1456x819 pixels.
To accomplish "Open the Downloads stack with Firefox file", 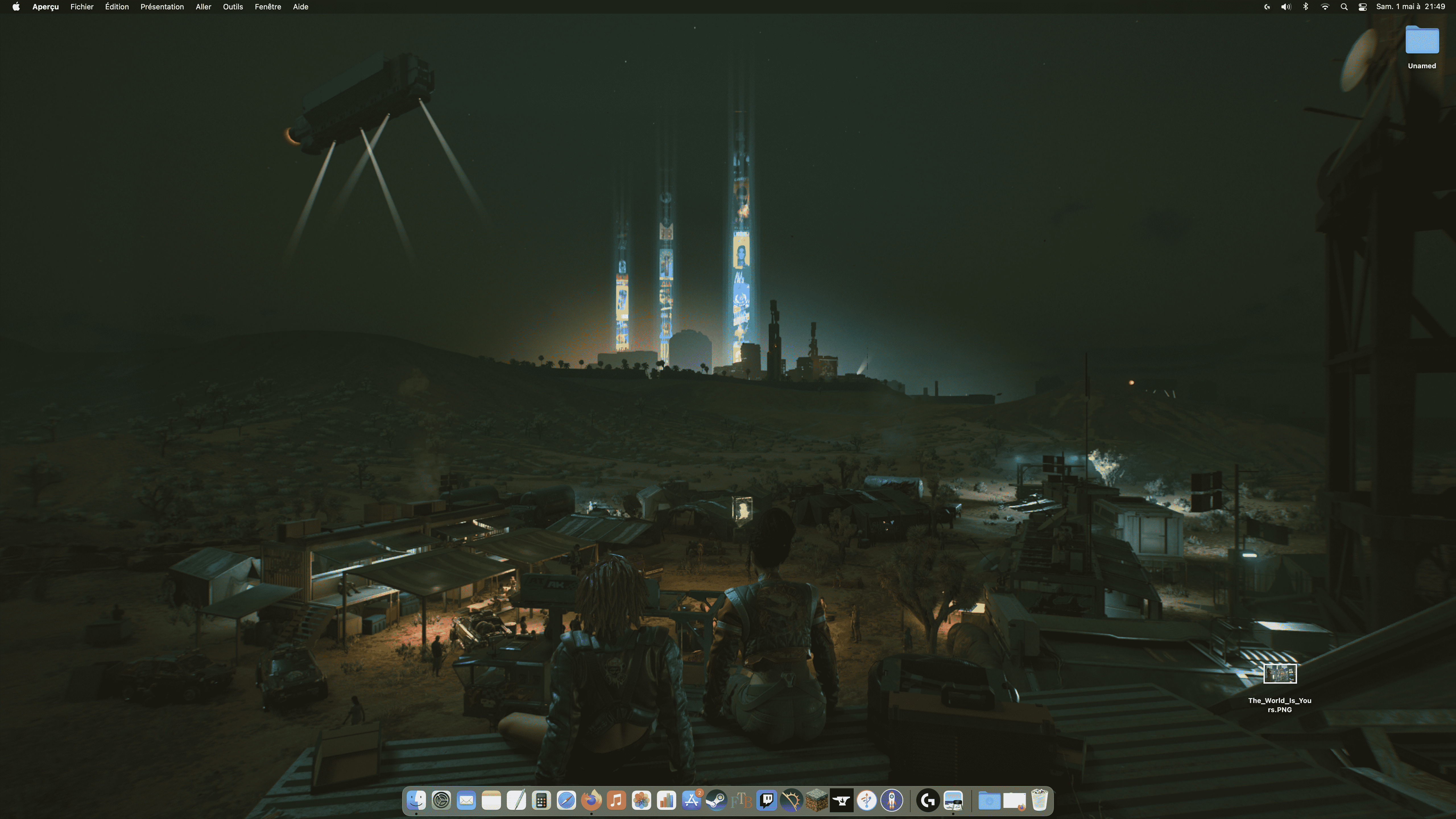I will (1014, 800).
